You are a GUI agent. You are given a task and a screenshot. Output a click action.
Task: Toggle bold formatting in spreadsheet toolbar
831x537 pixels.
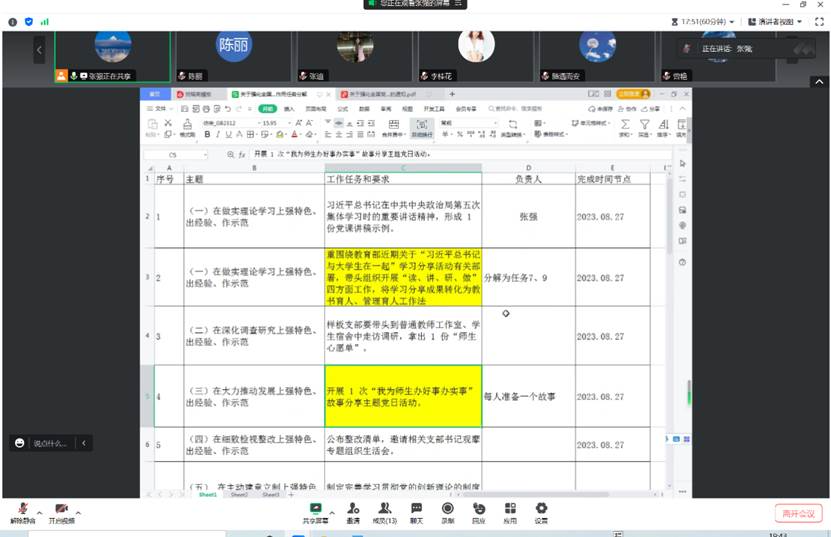pyautogui.click(x=209, y=133)
